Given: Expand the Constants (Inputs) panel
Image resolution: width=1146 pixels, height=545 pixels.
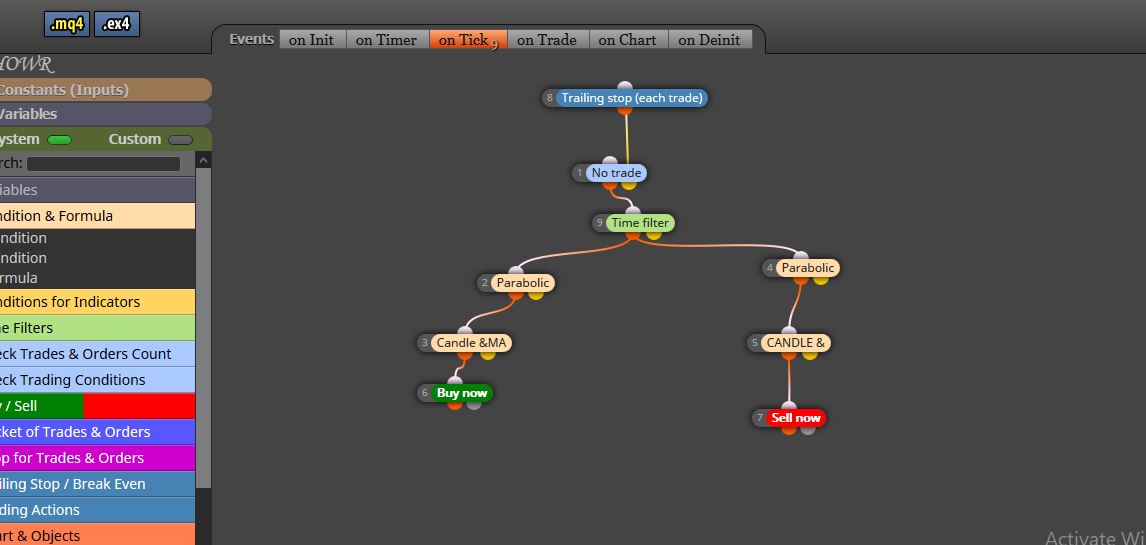Looking at the screenshot, I should point(105,90).
